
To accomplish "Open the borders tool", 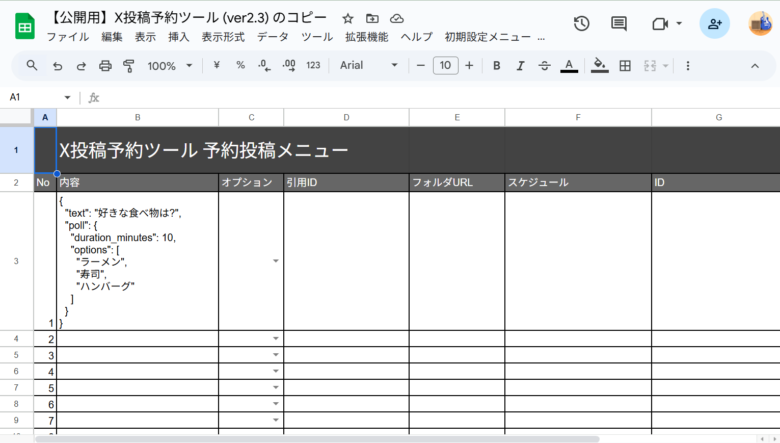I will pos(625,66).
